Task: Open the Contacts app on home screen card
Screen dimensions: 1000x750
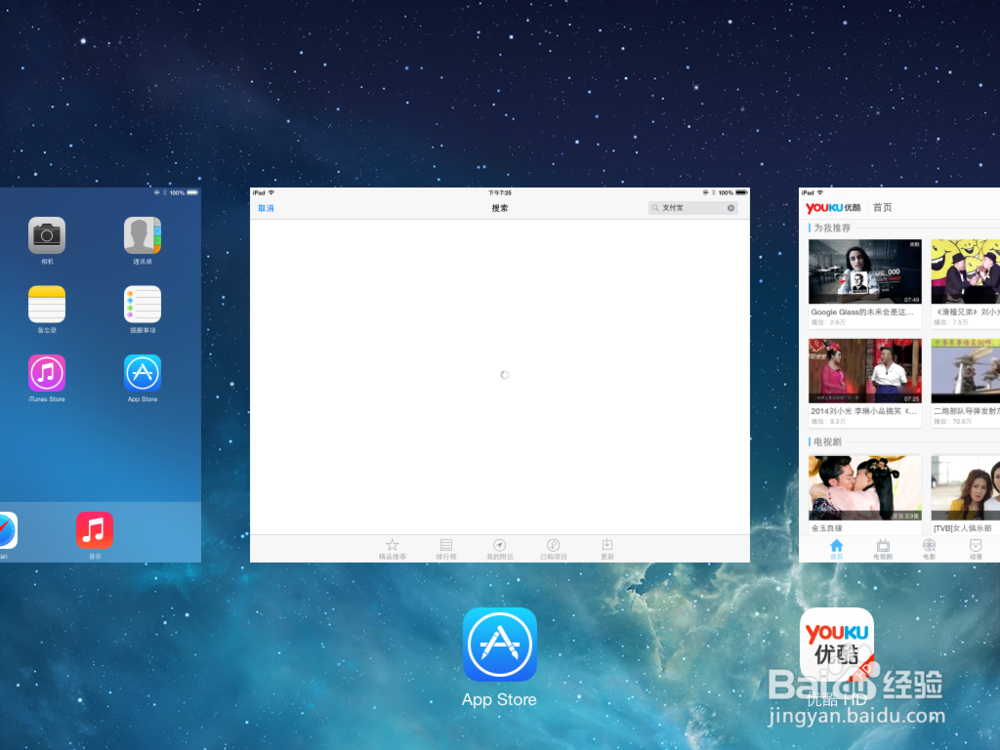Action: 142,235
